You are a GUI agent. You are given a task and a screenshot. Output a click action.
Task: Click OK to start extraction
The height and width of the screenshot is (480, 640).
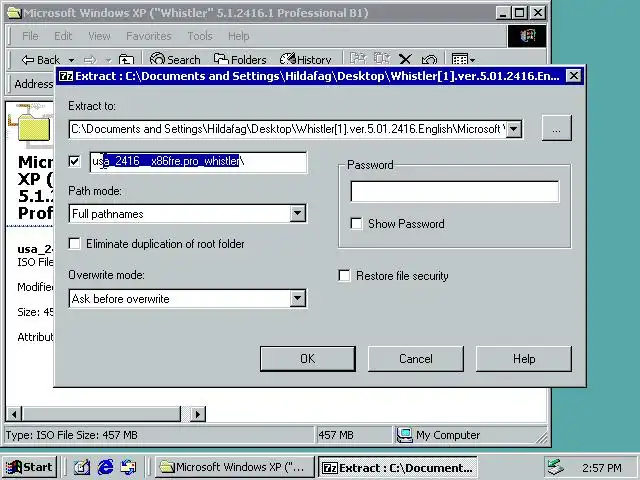click(307, 359)
